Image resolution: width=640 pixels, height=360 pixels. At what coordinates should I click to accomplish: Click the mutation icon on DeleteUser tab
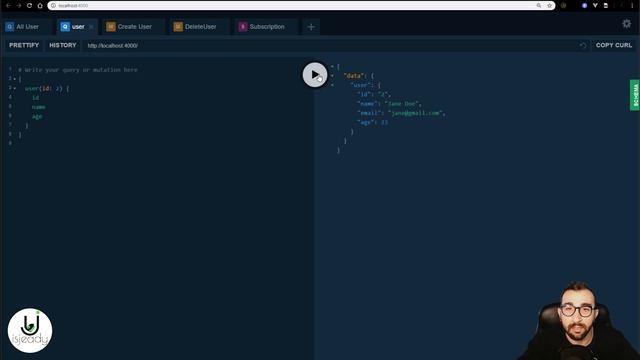[178, 27]
